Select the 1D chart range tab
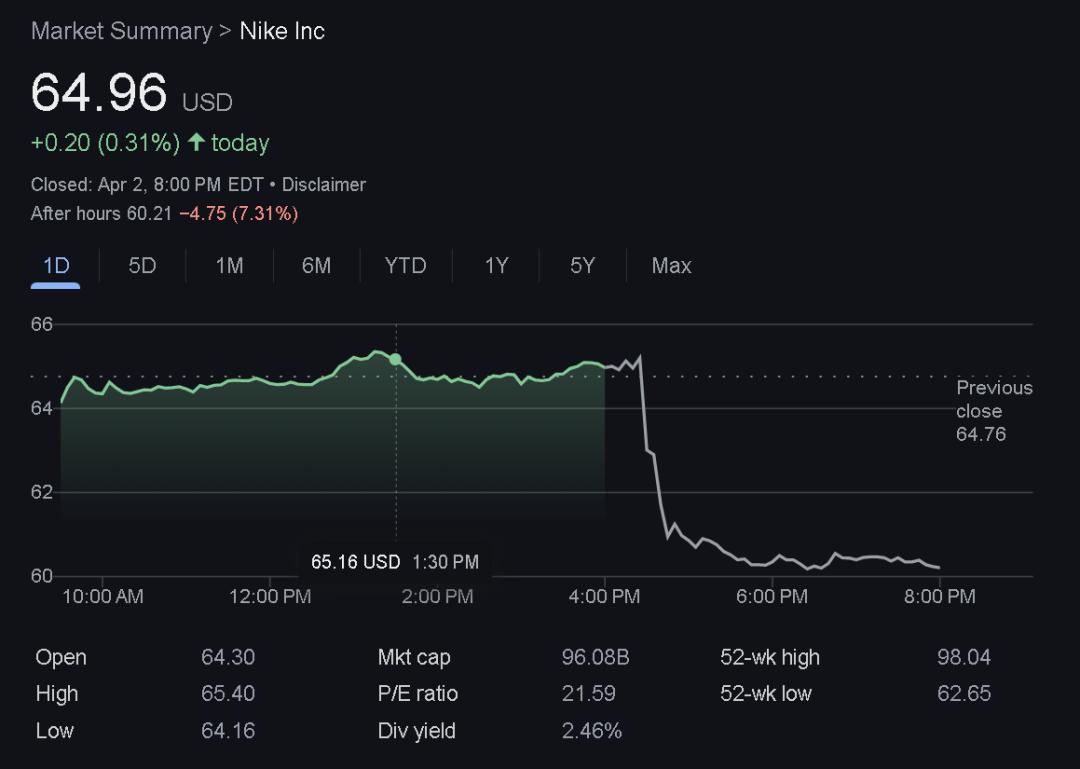Screen dimensions: 1080x769 coord(56,266)
